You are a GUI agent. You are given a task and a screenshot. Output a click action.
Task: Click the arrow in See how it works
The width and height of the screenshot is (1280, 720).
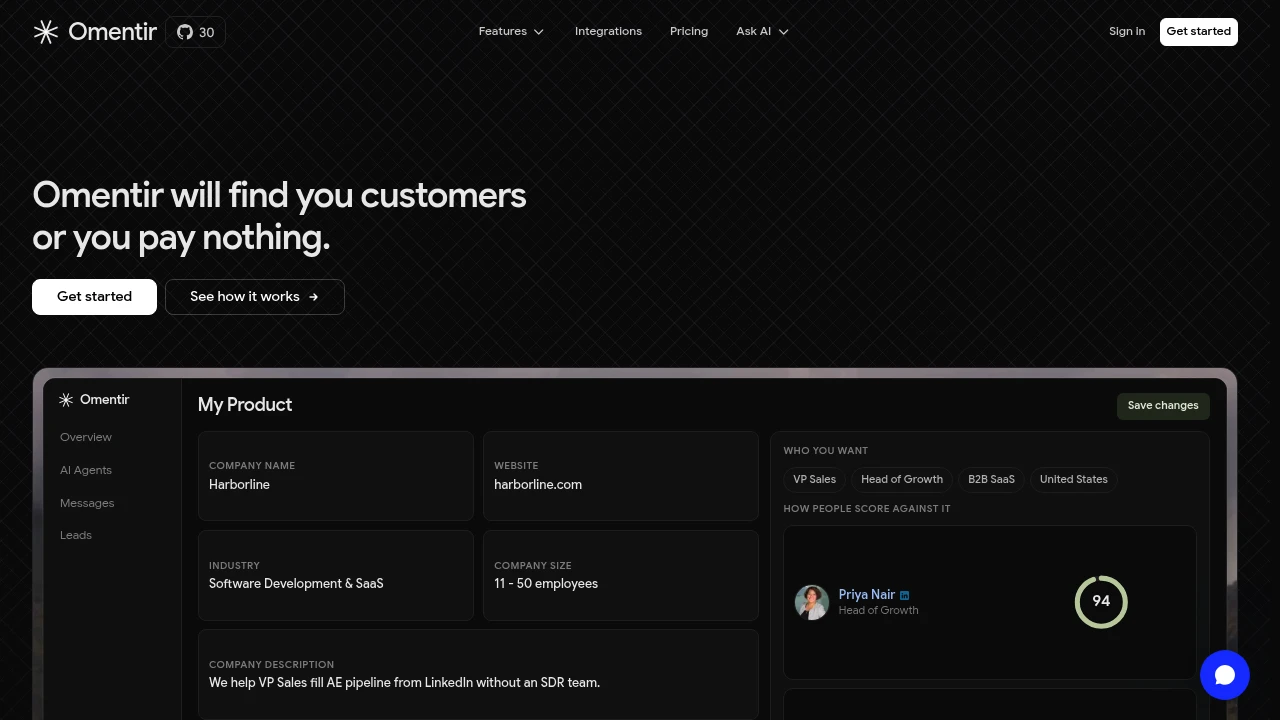(x=314, y=297)
